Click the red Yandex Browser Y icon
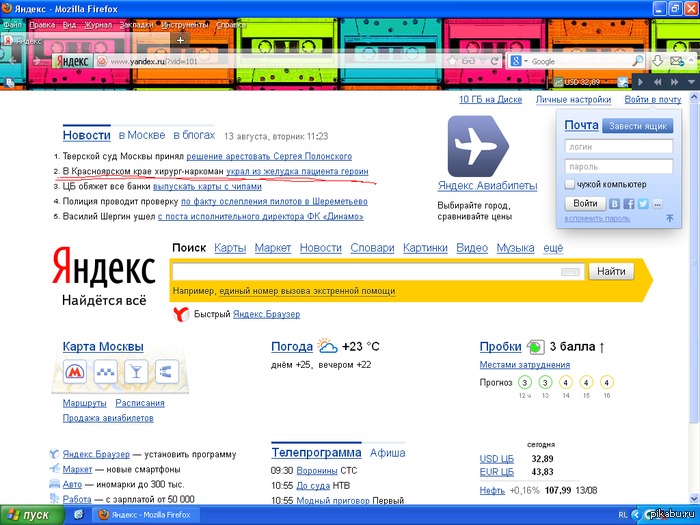The width and height of the screenshot is (700, 525). (181, 314)
